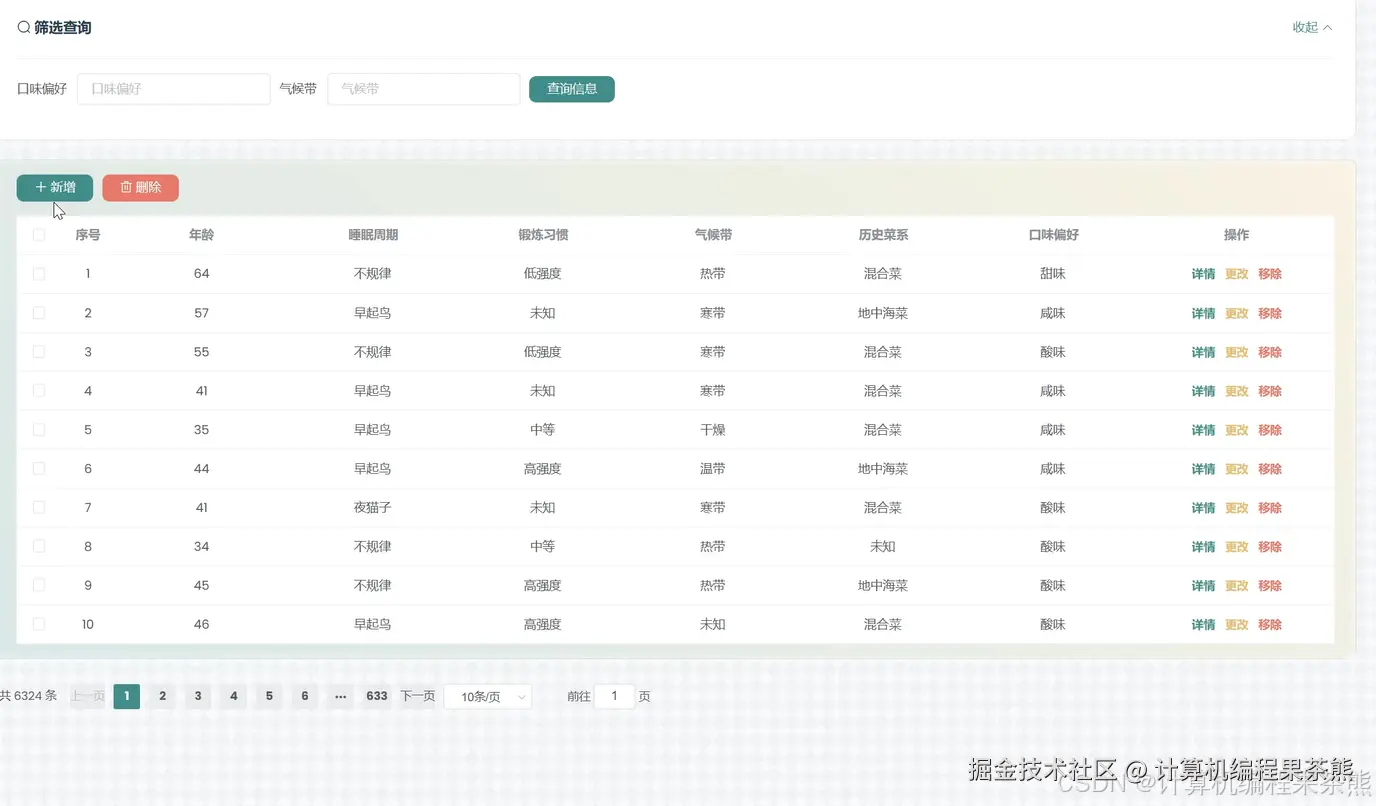
Task: Check the checkbox of row 序号 5
Action: tap(38, 429)
